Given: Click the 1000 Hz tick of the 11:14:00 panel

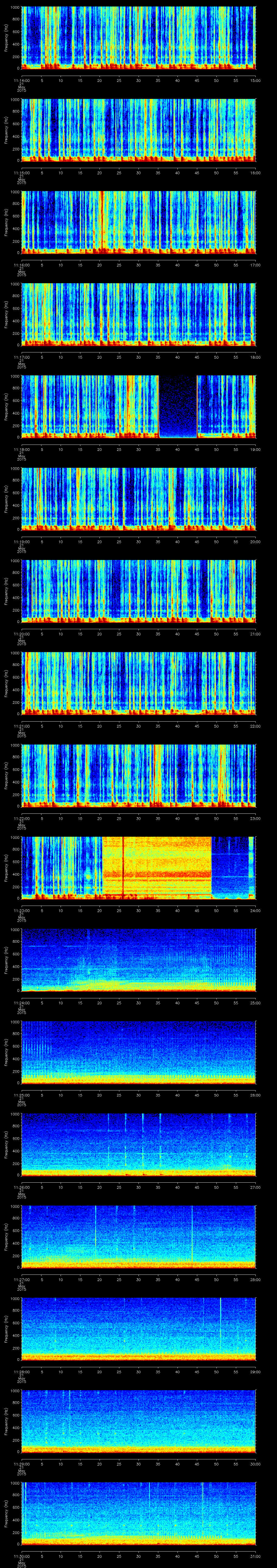Looking at the screenshot, I should point(15,7).
